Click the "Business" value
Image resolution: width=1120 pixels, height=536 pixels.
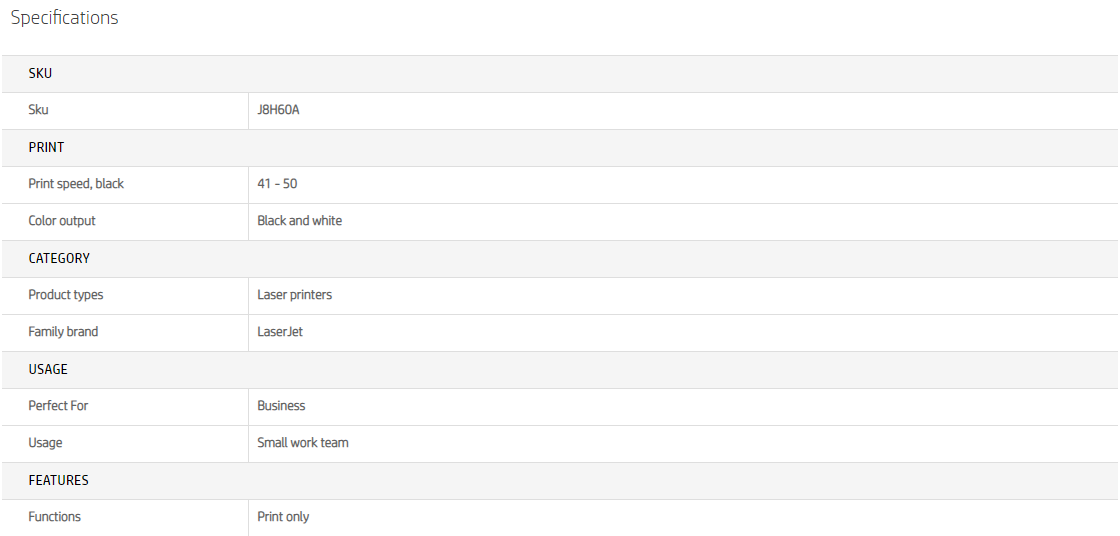[281, 406]
